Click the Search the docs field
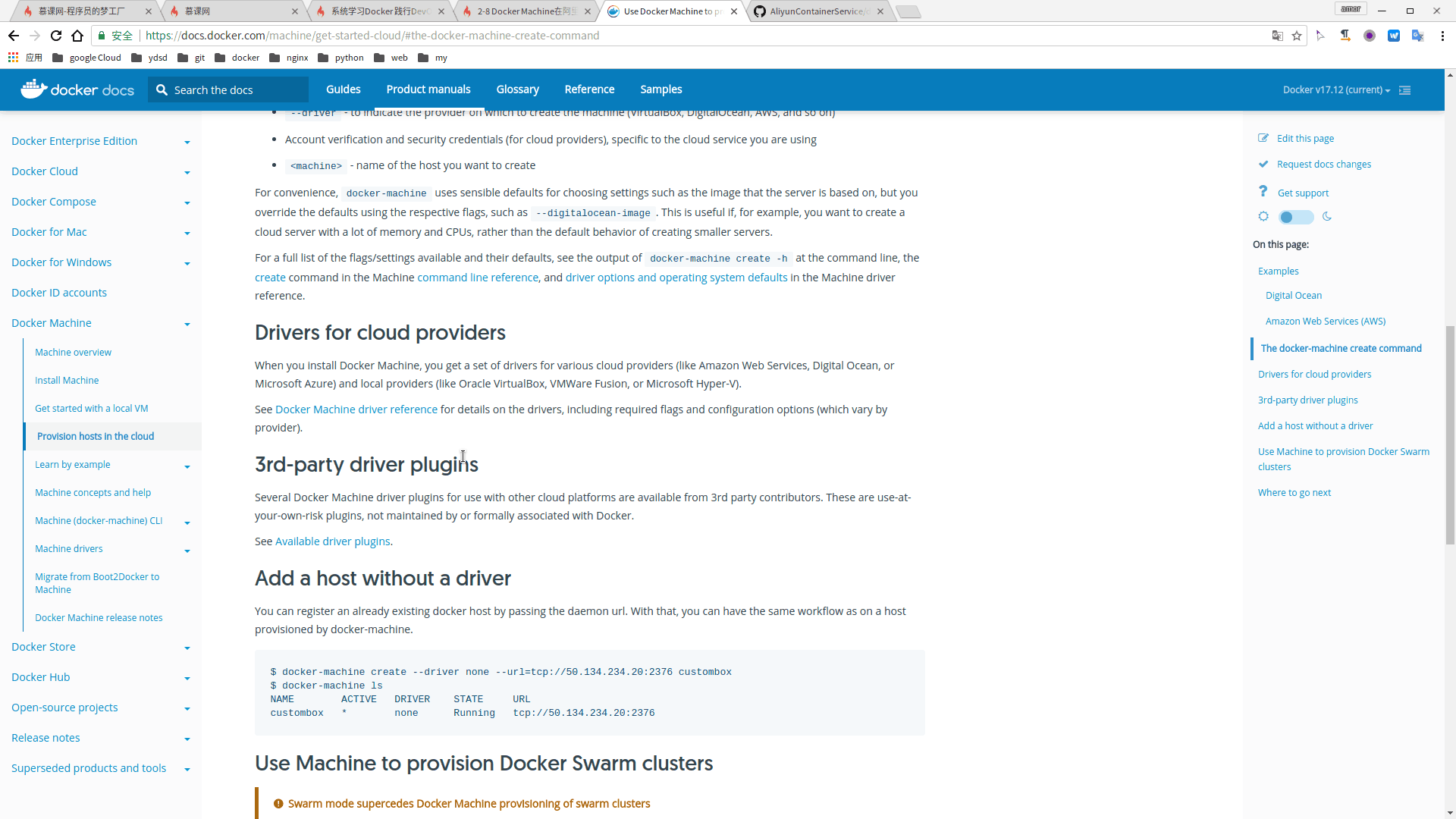The width and height of the screenshot is (1456, 819). coord(227,90)
